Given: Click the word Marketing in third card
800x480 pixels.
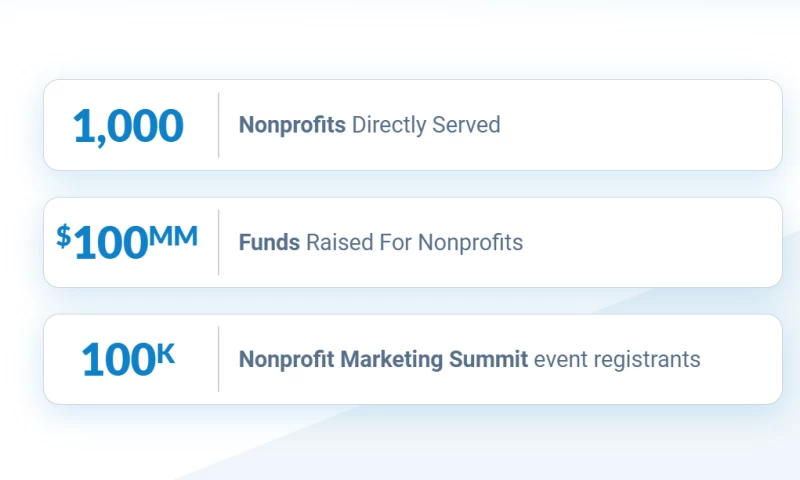Looking at the screenshot, I should [x=395, y=360].
